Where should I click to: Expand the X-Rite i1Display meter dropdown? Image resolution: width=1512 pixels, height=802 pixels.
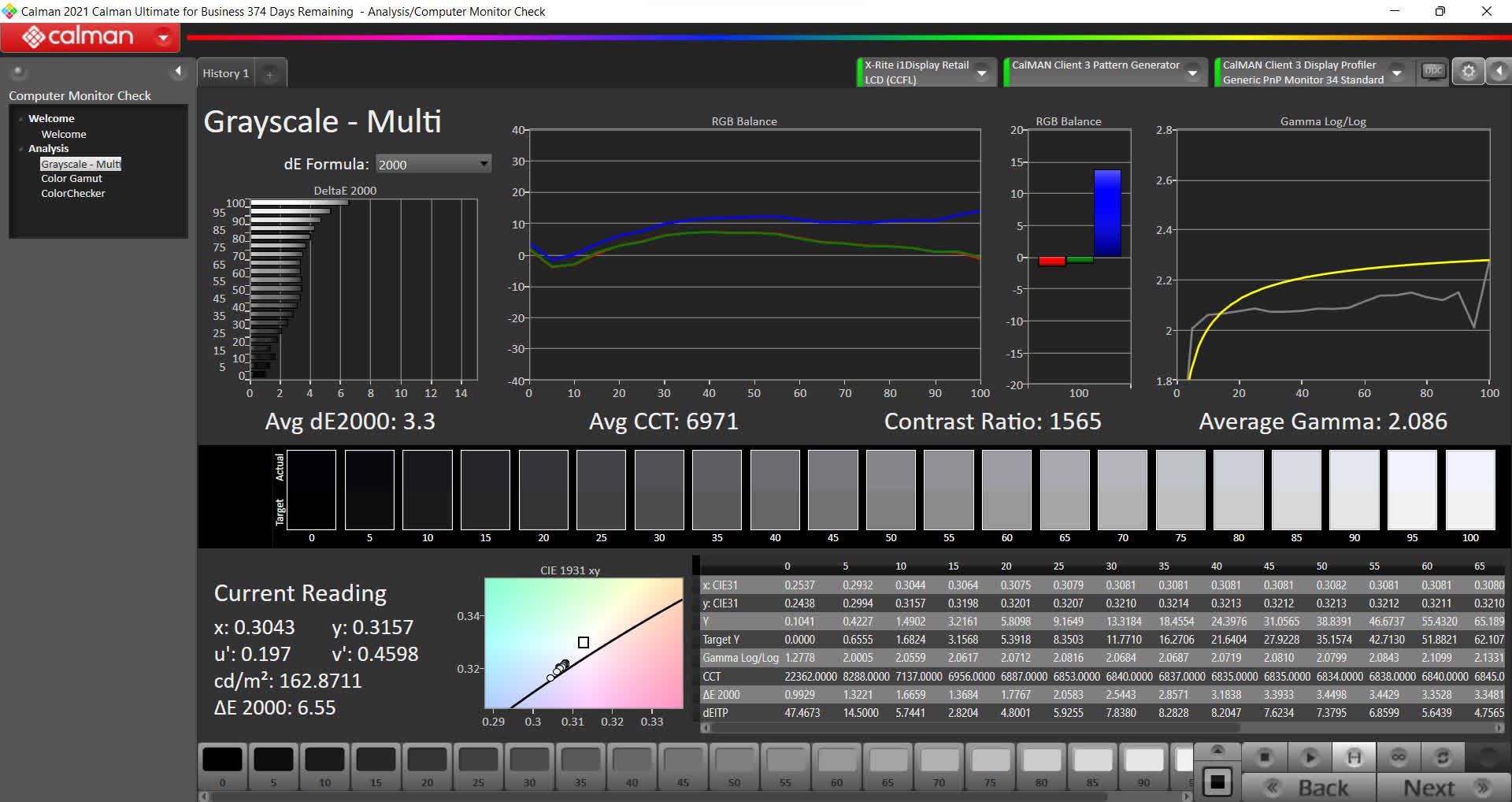coord(982,72)
